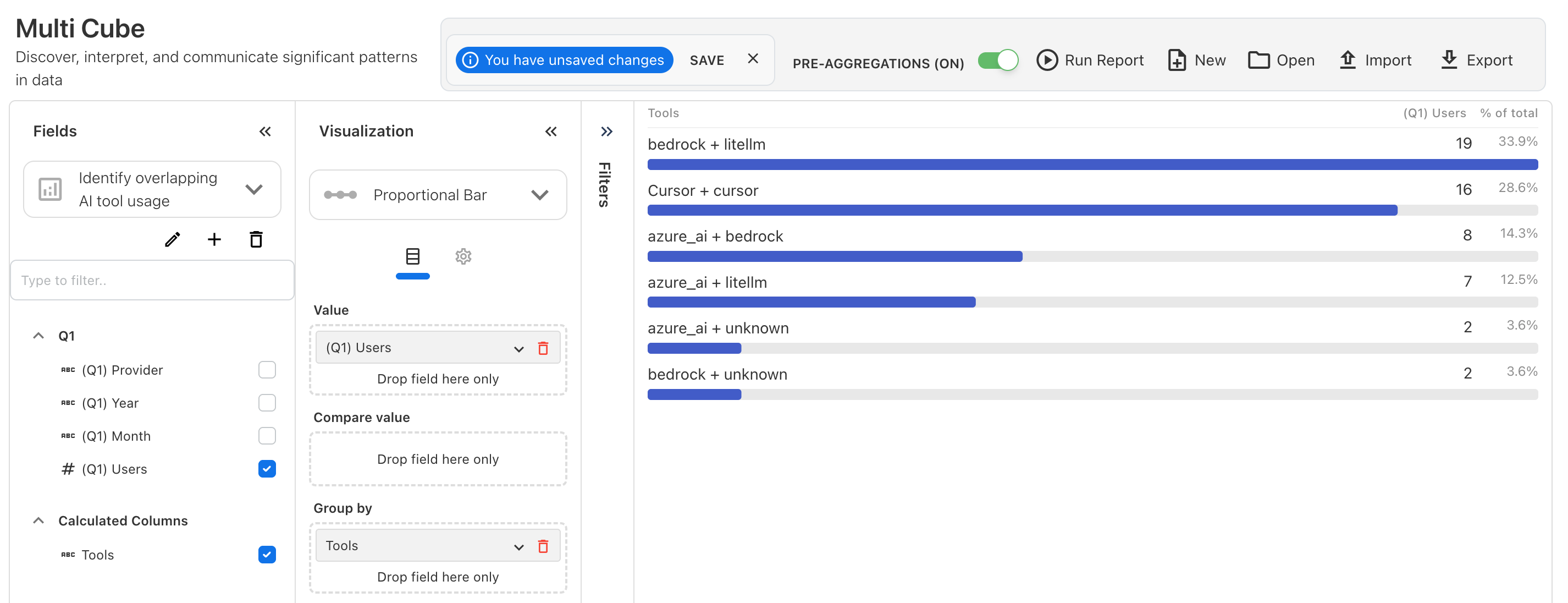Select the bedrock + unknown row label
Screen dimensions: 1568x603
point(717,375)
